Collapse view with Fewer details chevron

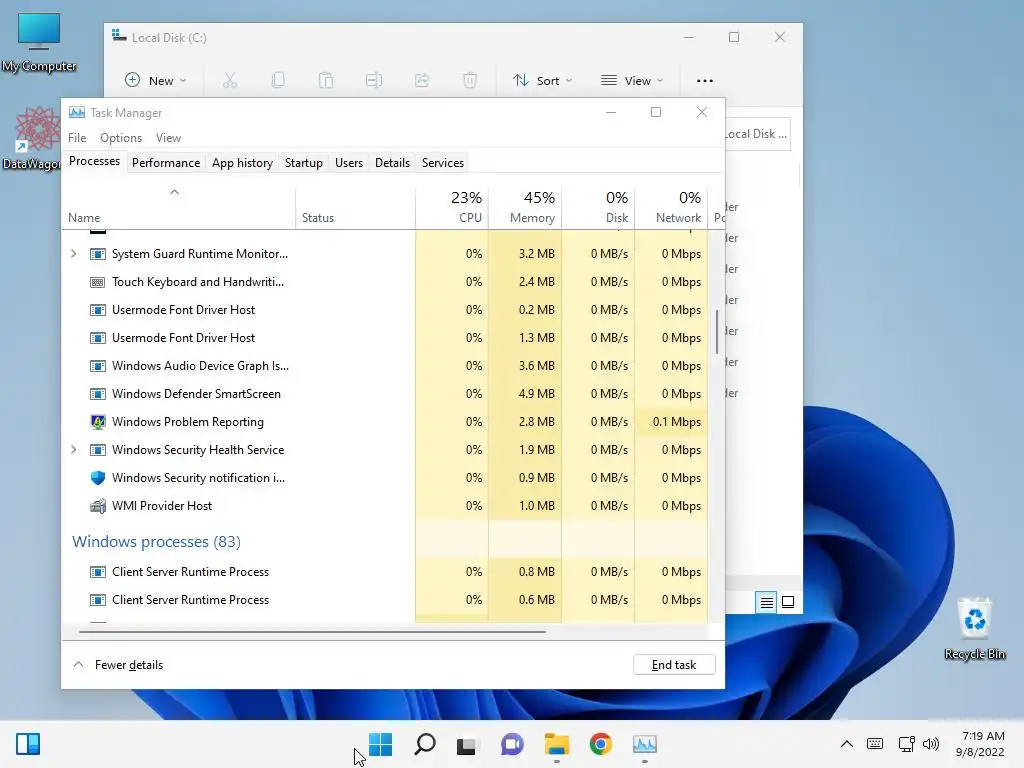coord(78,665)
